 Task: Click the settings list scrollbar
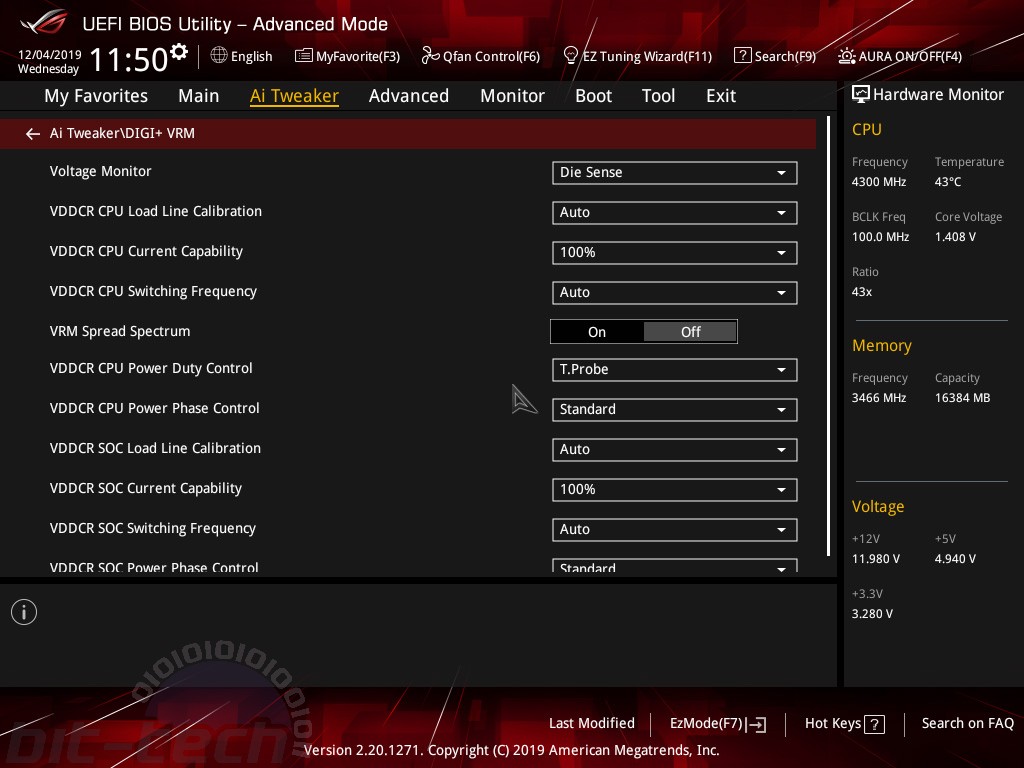(x=828, y=336)
